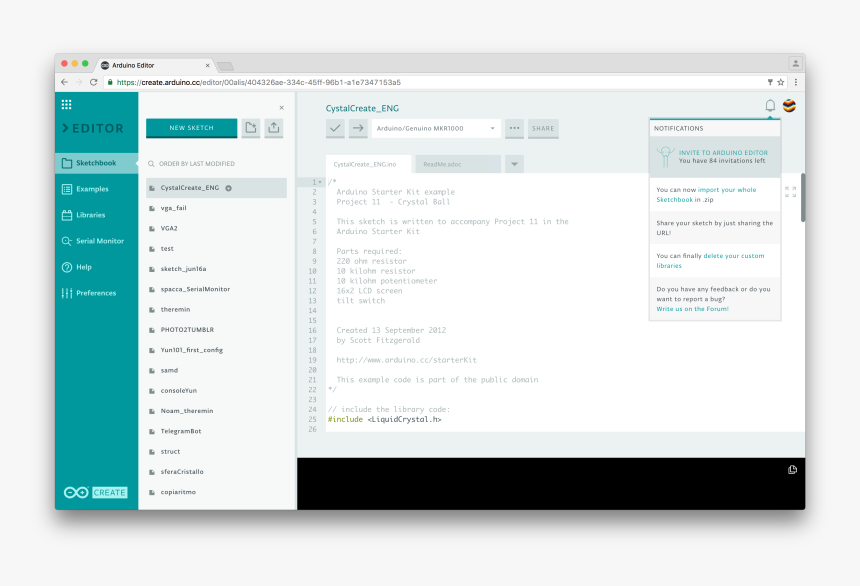Switch to the ReadMe.adoc tab
The height and width of the screenshot is (586, 860).
(x=458, y=164)
